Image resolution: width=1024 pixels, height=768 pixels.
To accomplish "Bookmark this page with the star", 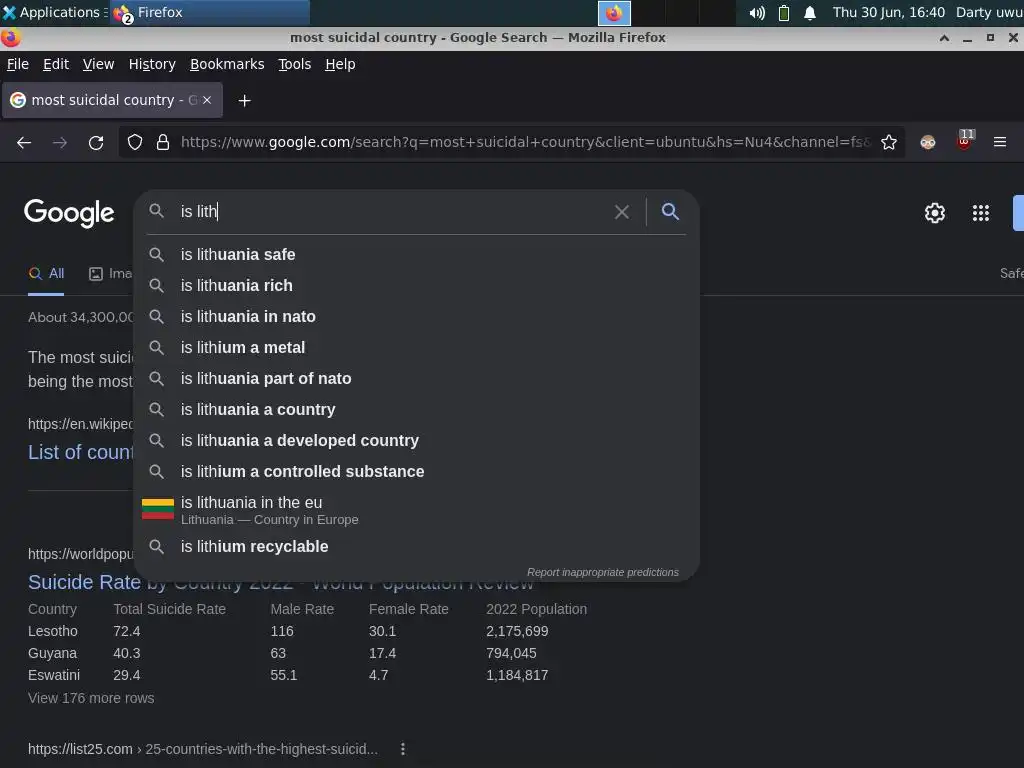I will coord(889,142).
